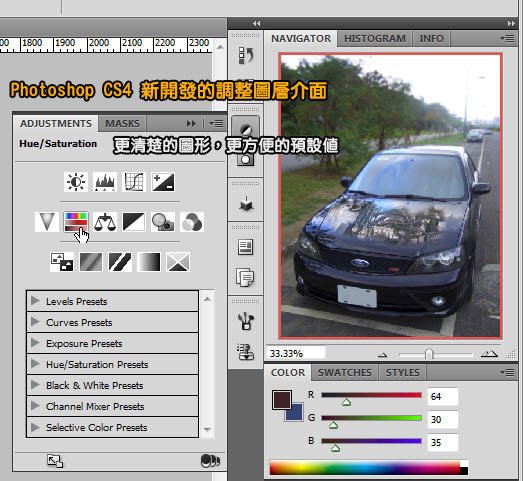Screen dimensions: 523x481
Task: Select the Channel Mixer circles icon
Action: [x=192, y=222]
